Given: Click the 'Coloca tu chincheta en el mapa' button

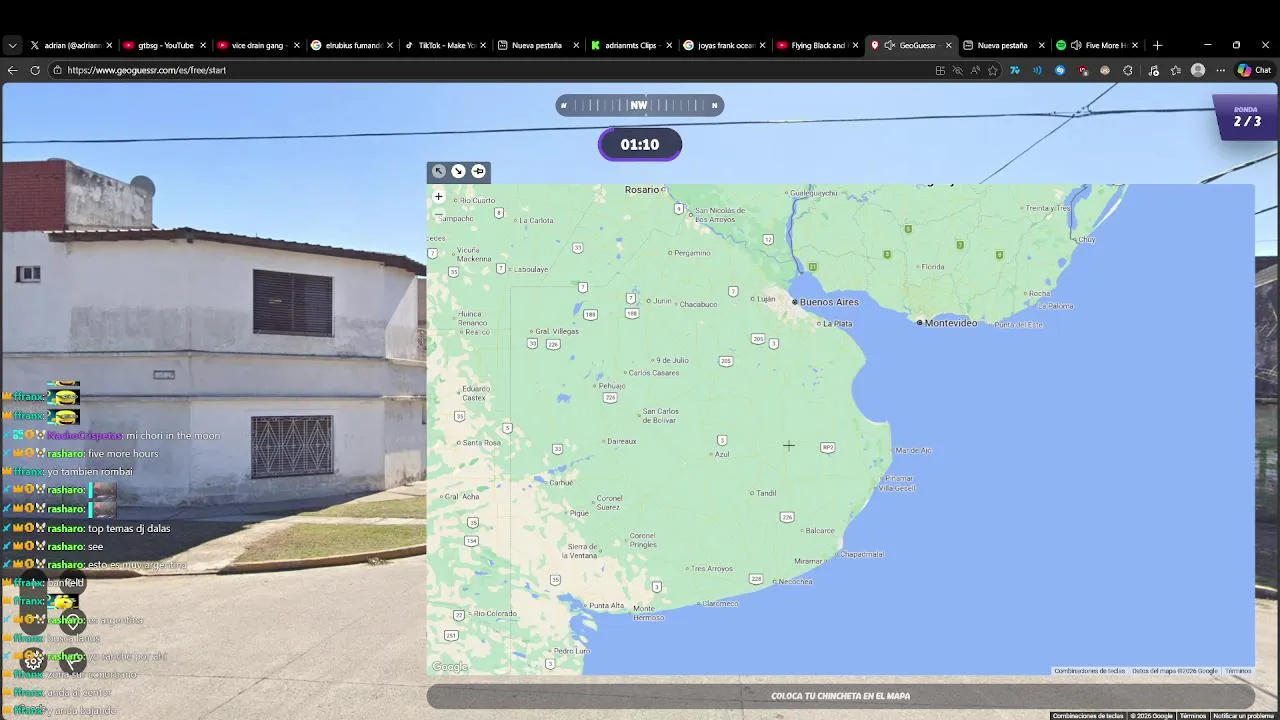Looking at the screenshot, I should coord(840,696).
